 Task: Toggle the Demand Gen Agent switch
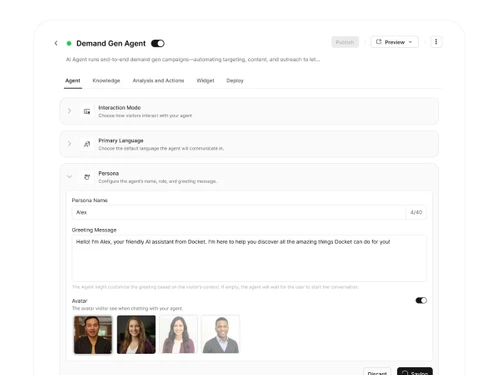[158, 43]
